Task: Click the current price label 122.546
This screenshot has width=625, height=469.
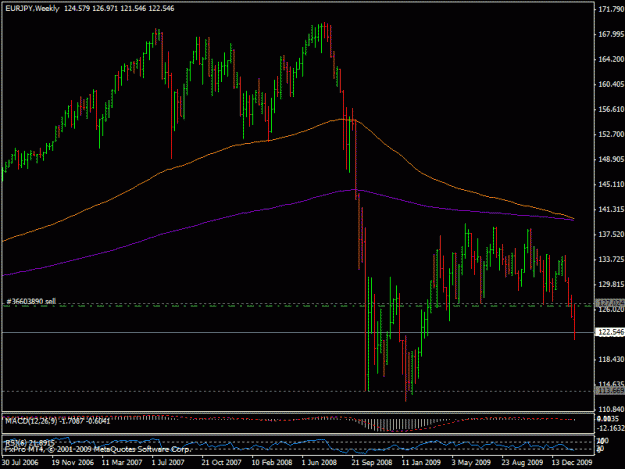Action: tap(611, 332)
